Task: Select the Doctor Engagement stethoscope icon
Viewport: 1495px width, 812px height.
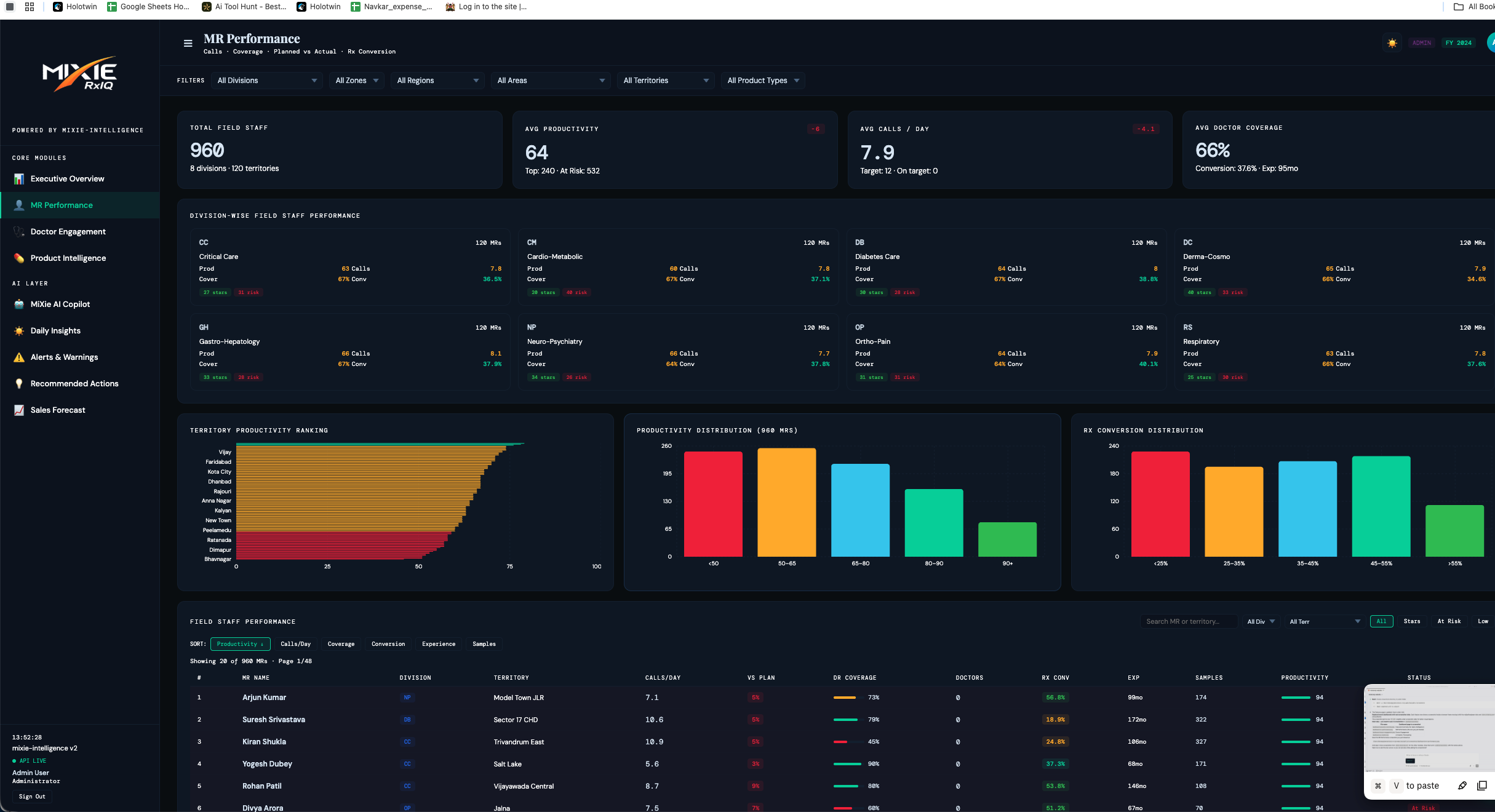Action: [x=19, y=231]
